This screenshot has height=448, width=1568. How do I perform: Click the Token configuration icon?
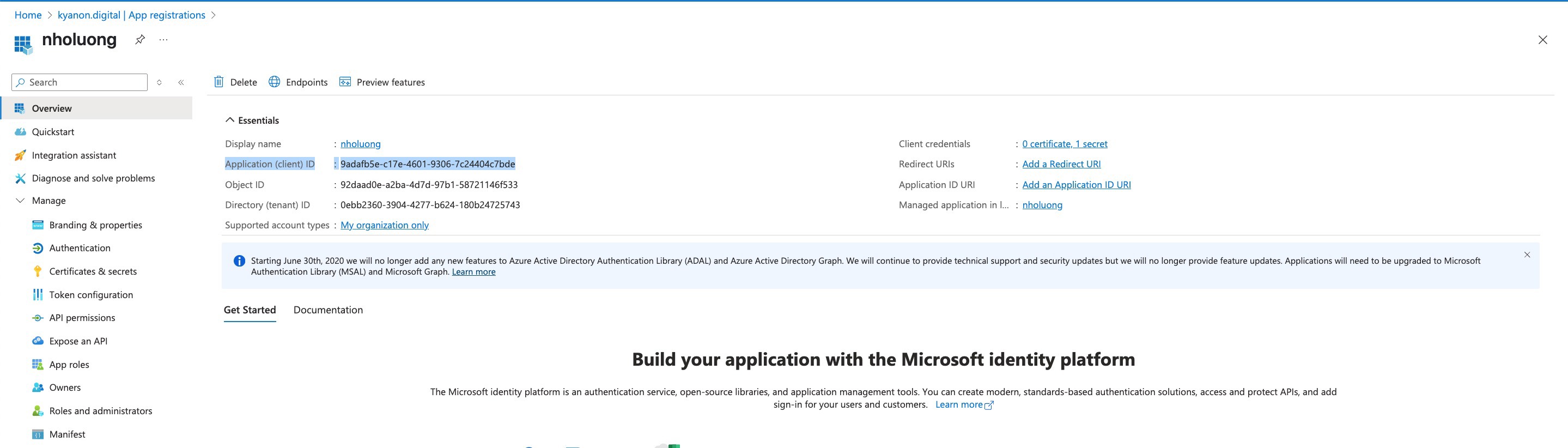click(38, 295)
